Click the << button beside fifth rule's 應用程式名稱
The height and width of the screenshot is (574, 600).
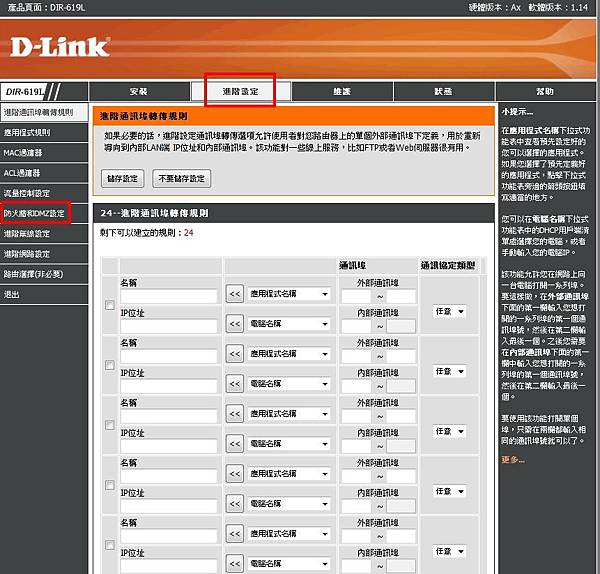[235, 534]
